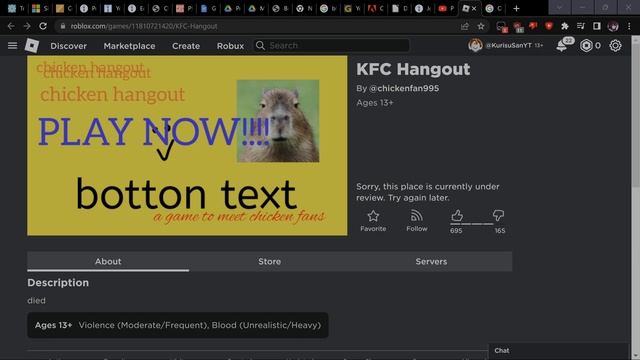Open the Create page
Screen dimensions: 640x360
[x=186, y=46]
